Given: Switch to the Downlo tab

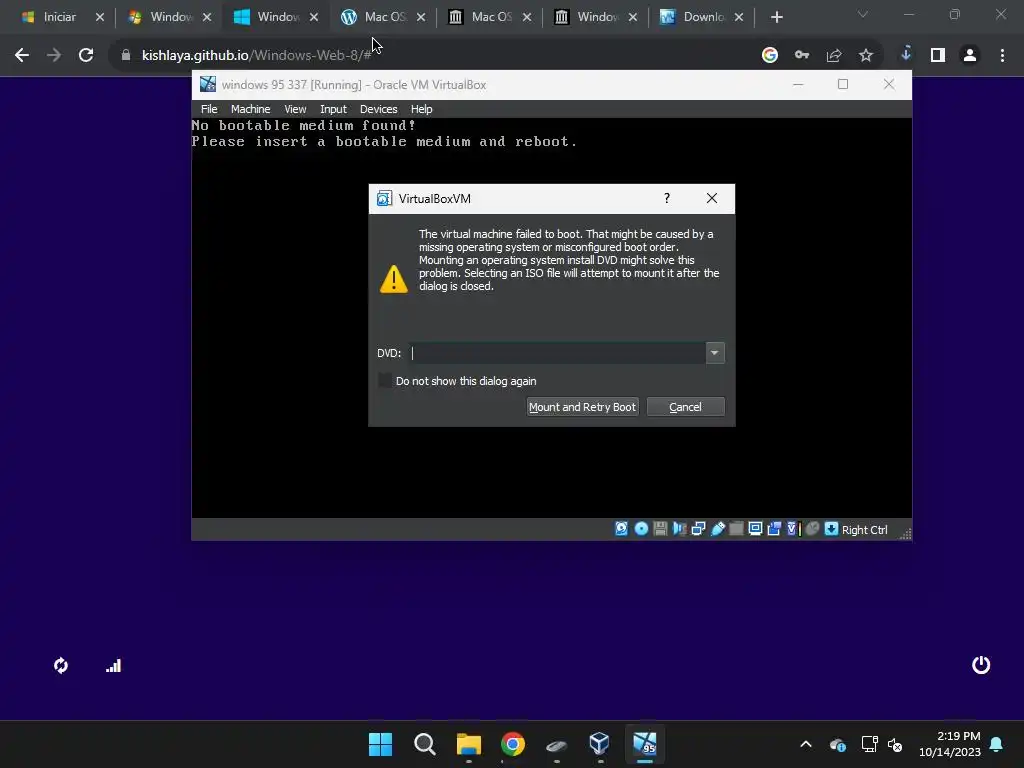Looking at the screenshot, I should [701, 17].
